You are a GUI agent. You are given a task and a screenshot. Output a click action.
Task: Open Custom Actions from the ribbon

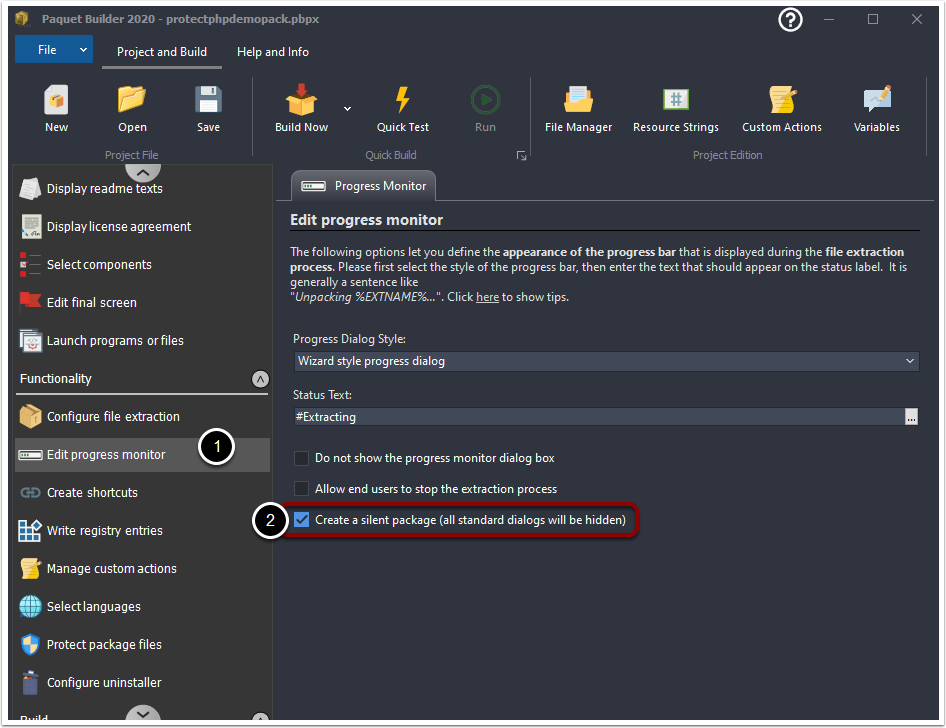781,109
